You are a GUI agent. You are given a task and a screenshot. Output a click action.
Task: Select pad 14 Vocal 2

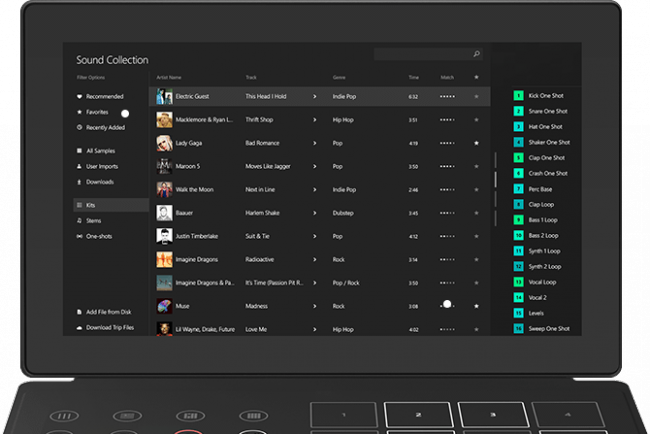[530, 298]
